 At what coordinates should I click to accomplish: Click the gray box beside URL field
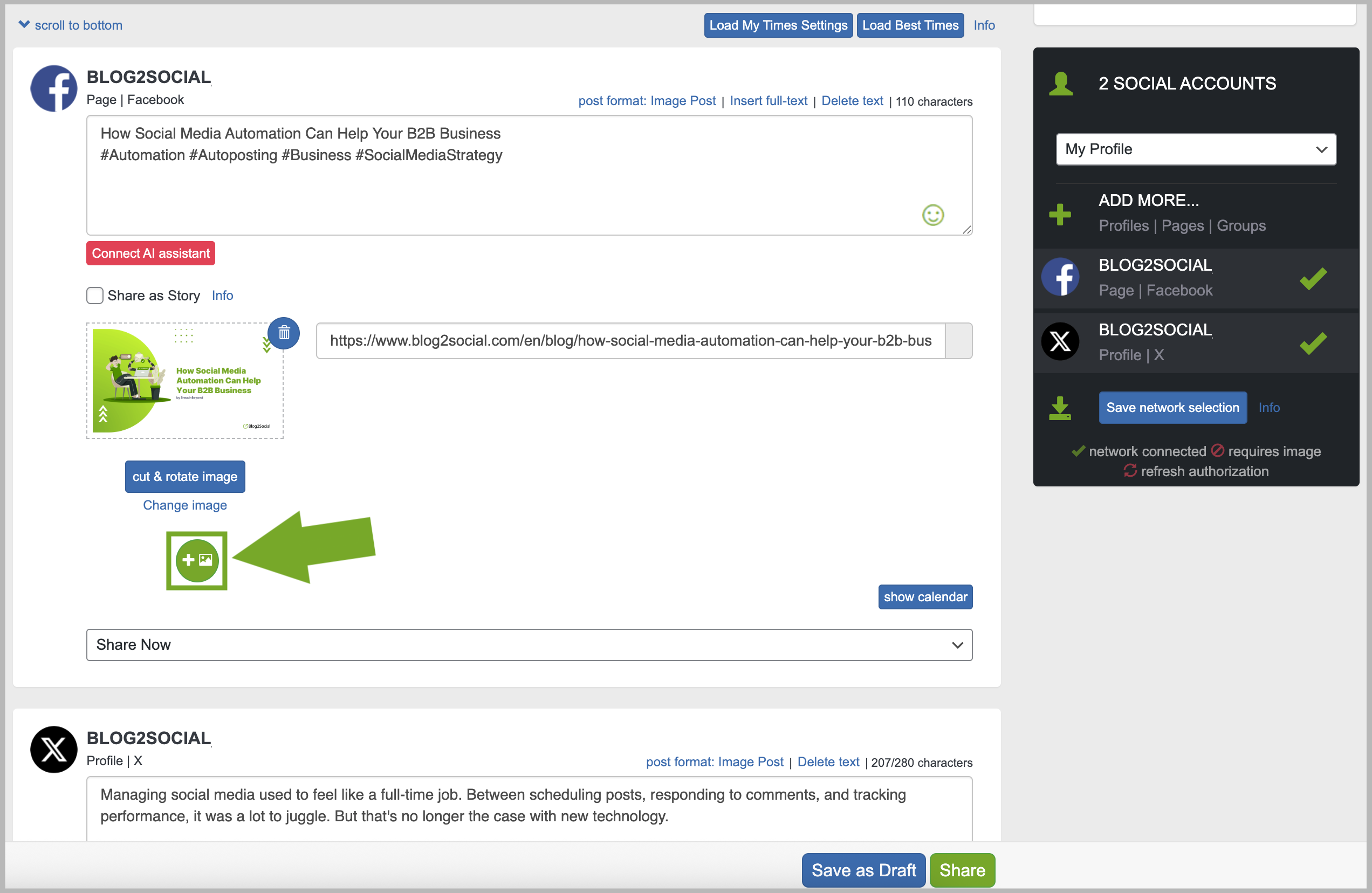click(959, 341)
